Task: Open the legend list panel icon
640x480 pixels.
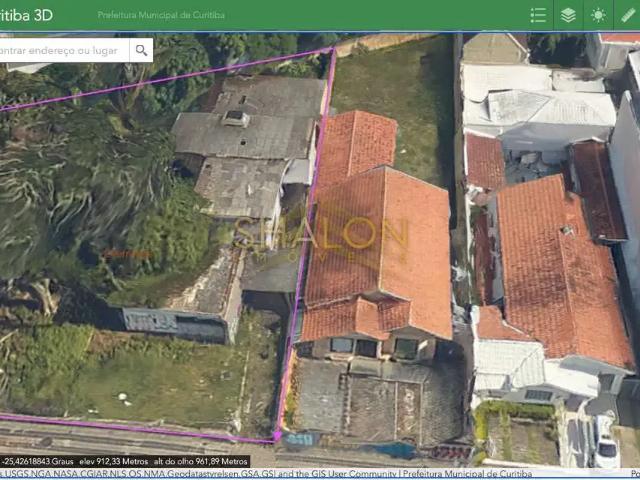Action: [x=538, y=15]
